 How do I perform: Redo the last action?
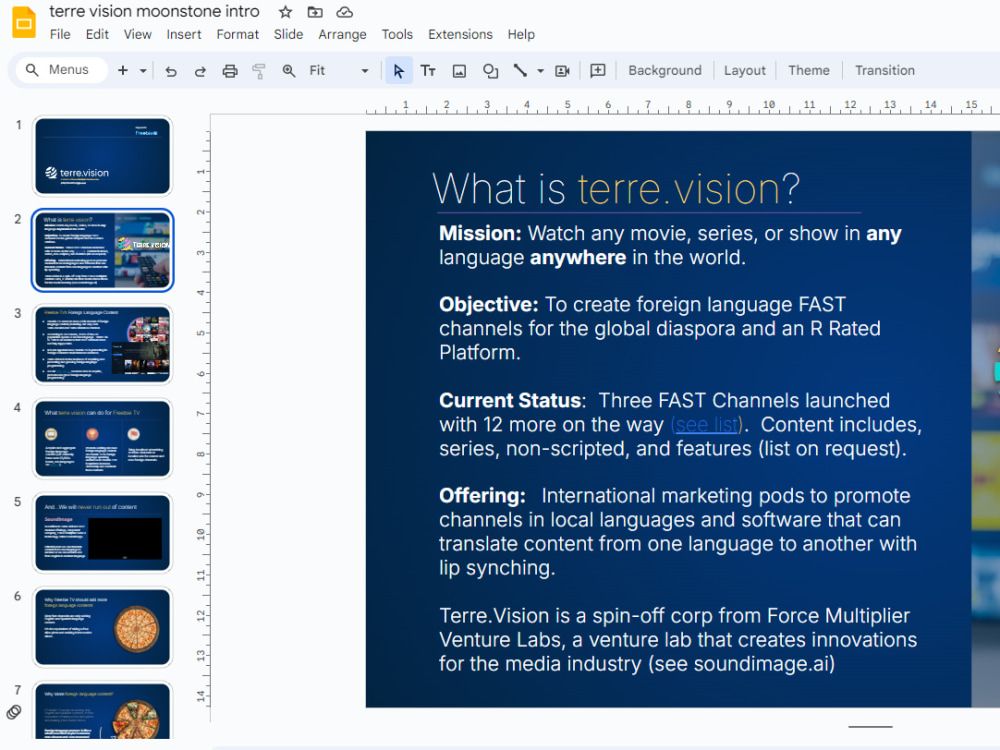(x=200, y=71)
